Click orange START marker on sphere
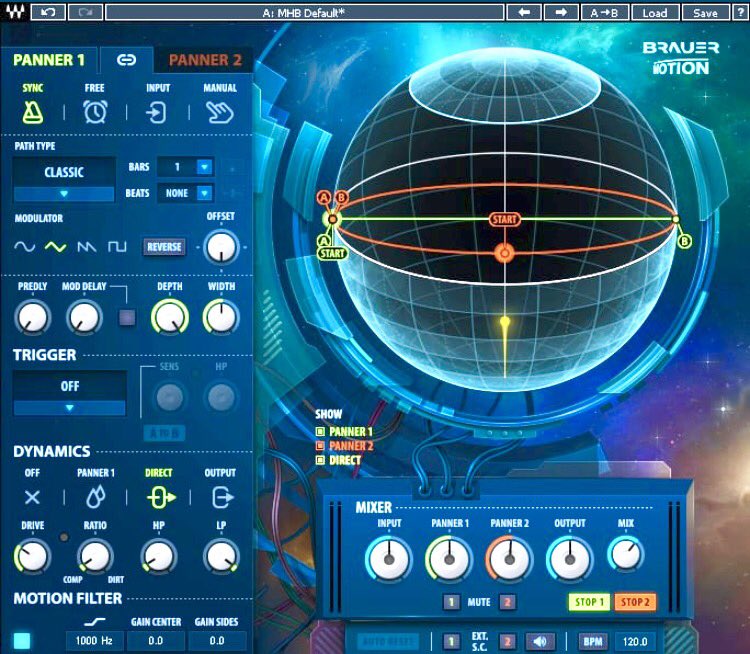The width and height of the screenshot is (750, 654). [x=505, y=220]
